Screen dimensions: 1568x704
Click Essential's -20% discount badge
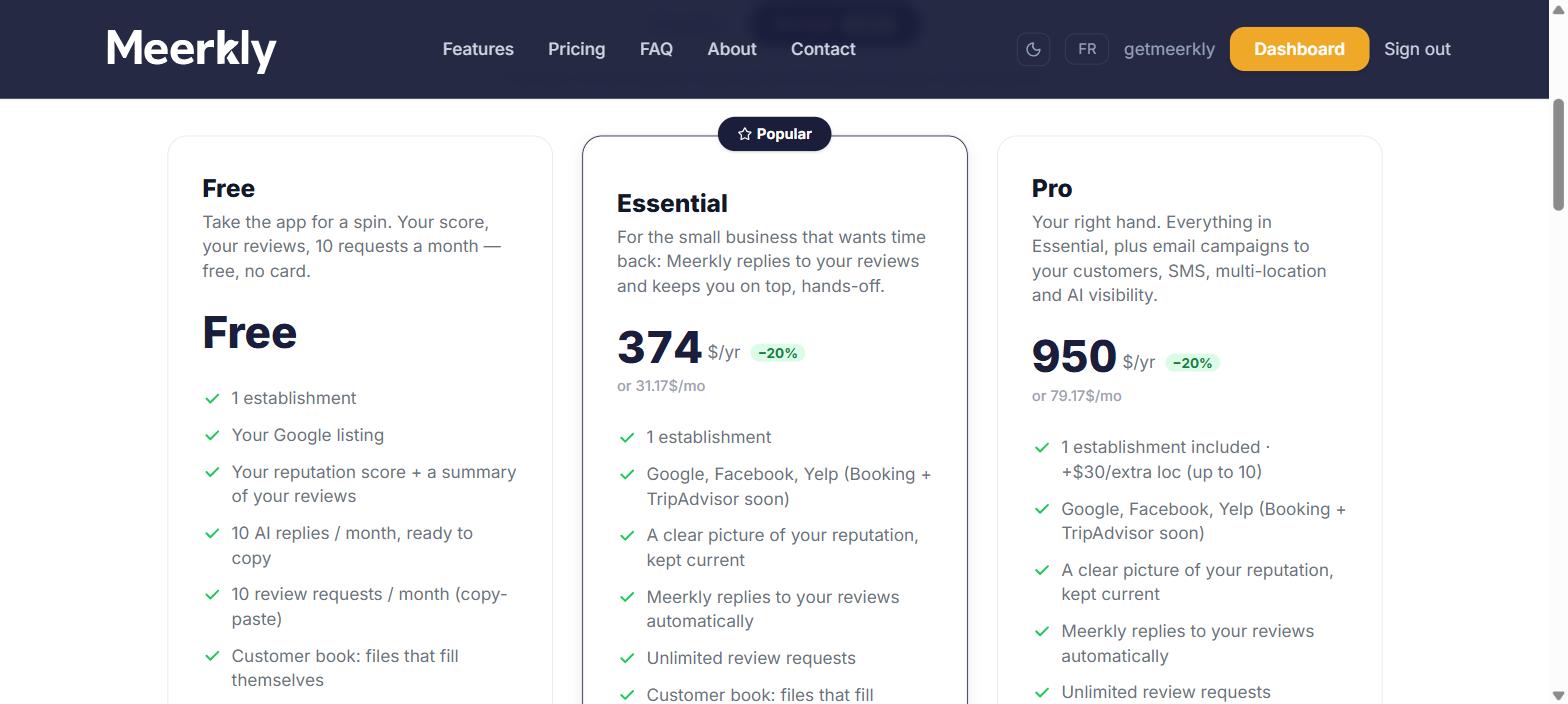click(x=777, y=353)
